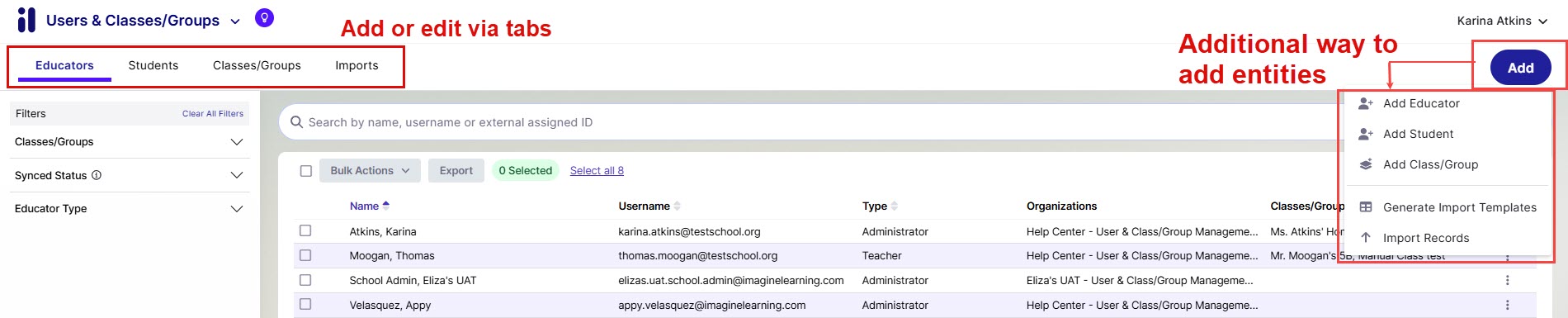Check the box for Atkins, Karina
The width and height of the screenshot is (1568, 318).
305,231
